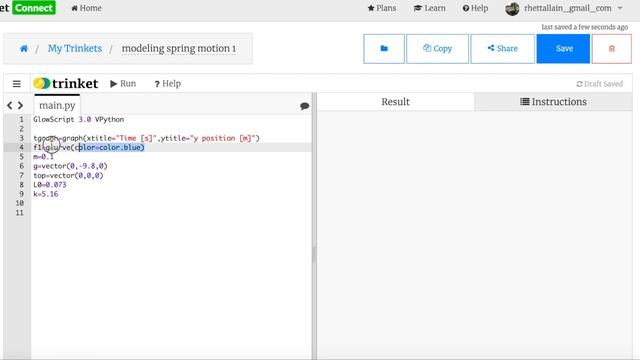Click line 8 'L0=0.073'
This screenshot has width=640, height=360.
[x=50, y=185]
